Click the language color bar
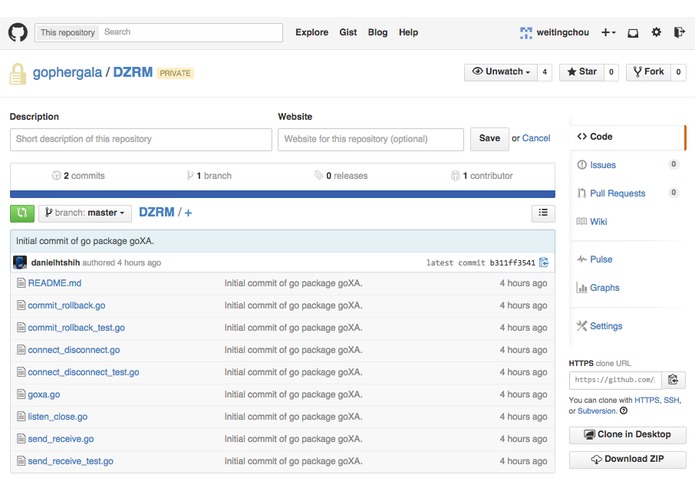Image resolution: width=695 pixels, height=494 pixels. 282,194
